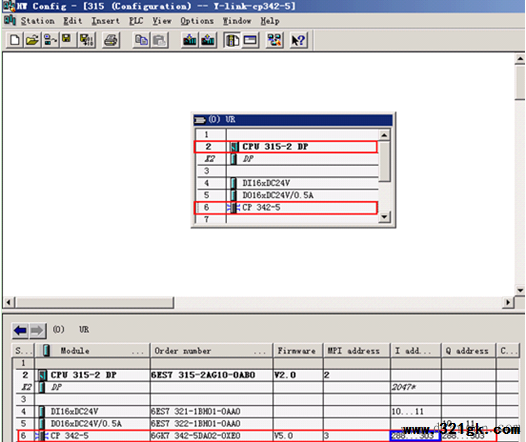Download to module using first load icon

pyautogui.click(x=190, y=41)
